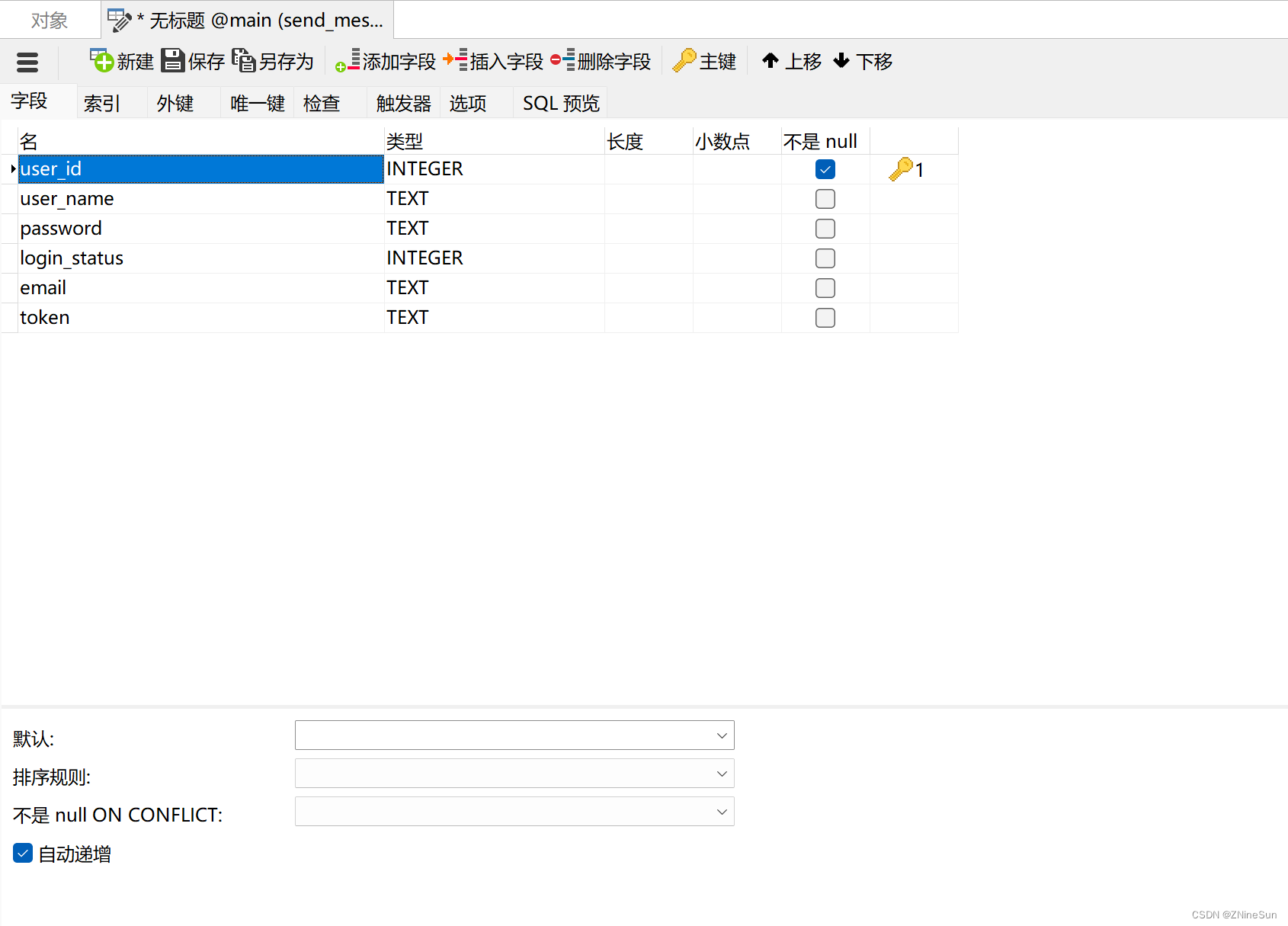The image size is (1288, 926).
Task: Open the 选项 tab
Action: [x=477, y=103]
